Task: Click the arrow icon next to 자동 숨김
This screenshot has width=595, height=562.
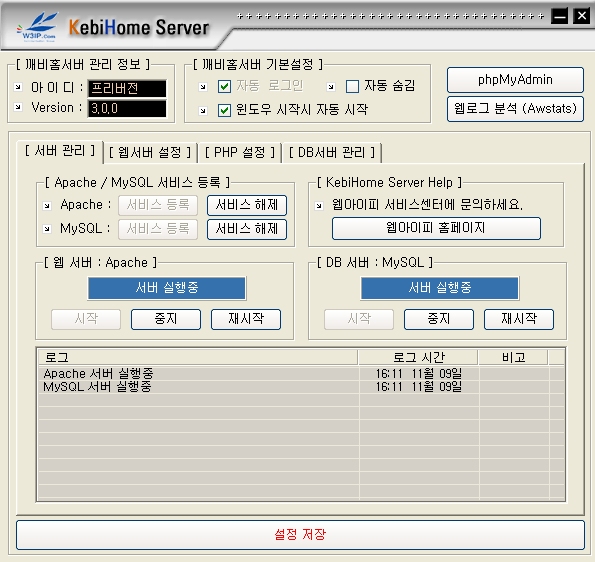Action: click(x=331, y=87)
